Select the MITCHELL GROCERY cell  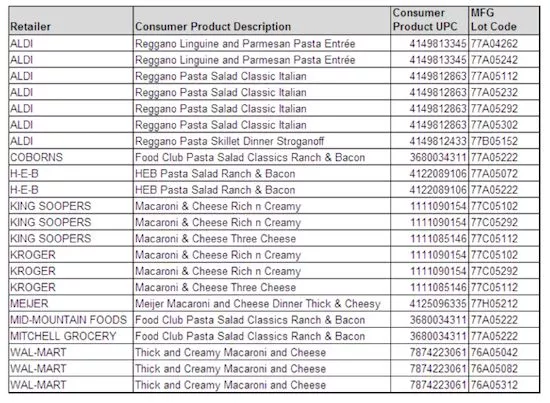click(x=71, y=336)
